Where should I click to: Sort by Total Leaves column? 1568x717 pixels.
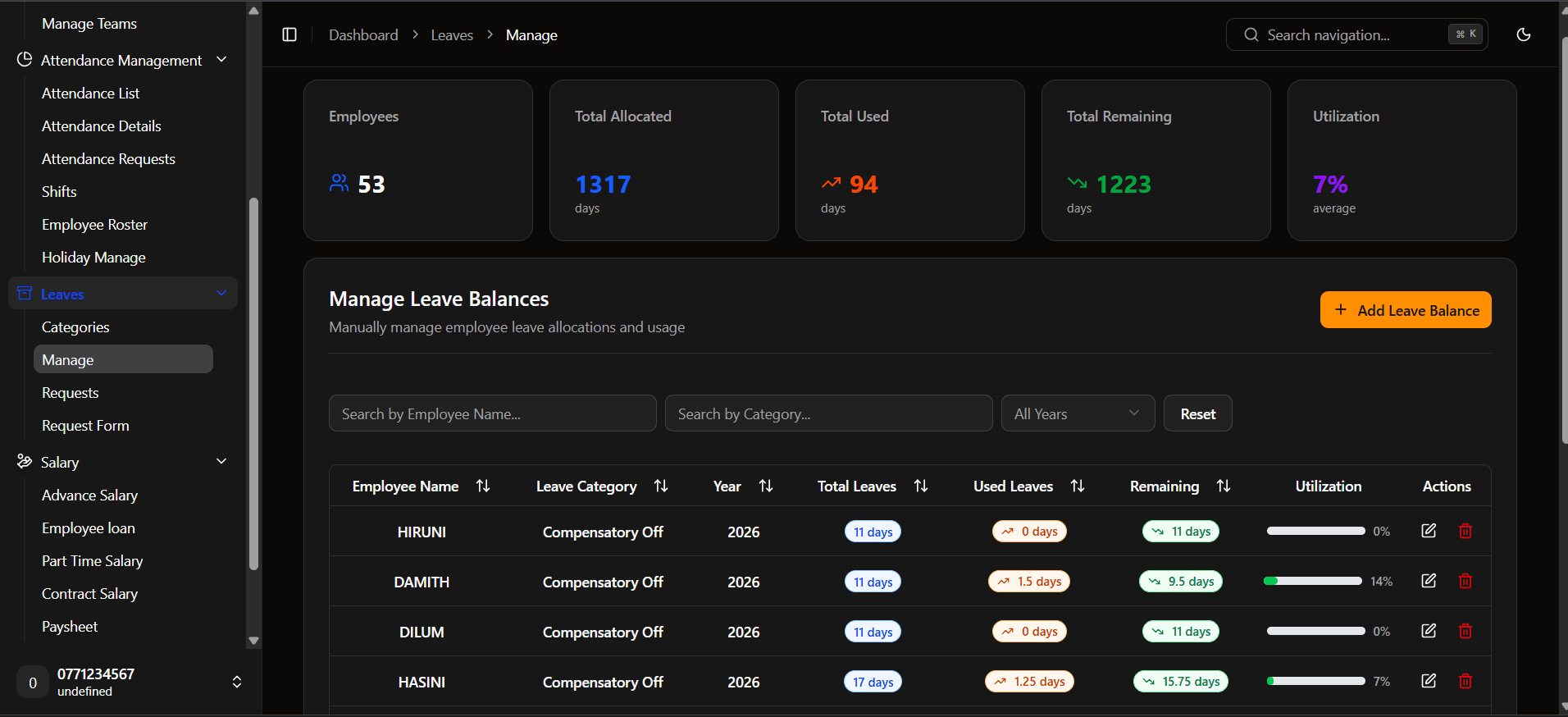click(921, 486)
